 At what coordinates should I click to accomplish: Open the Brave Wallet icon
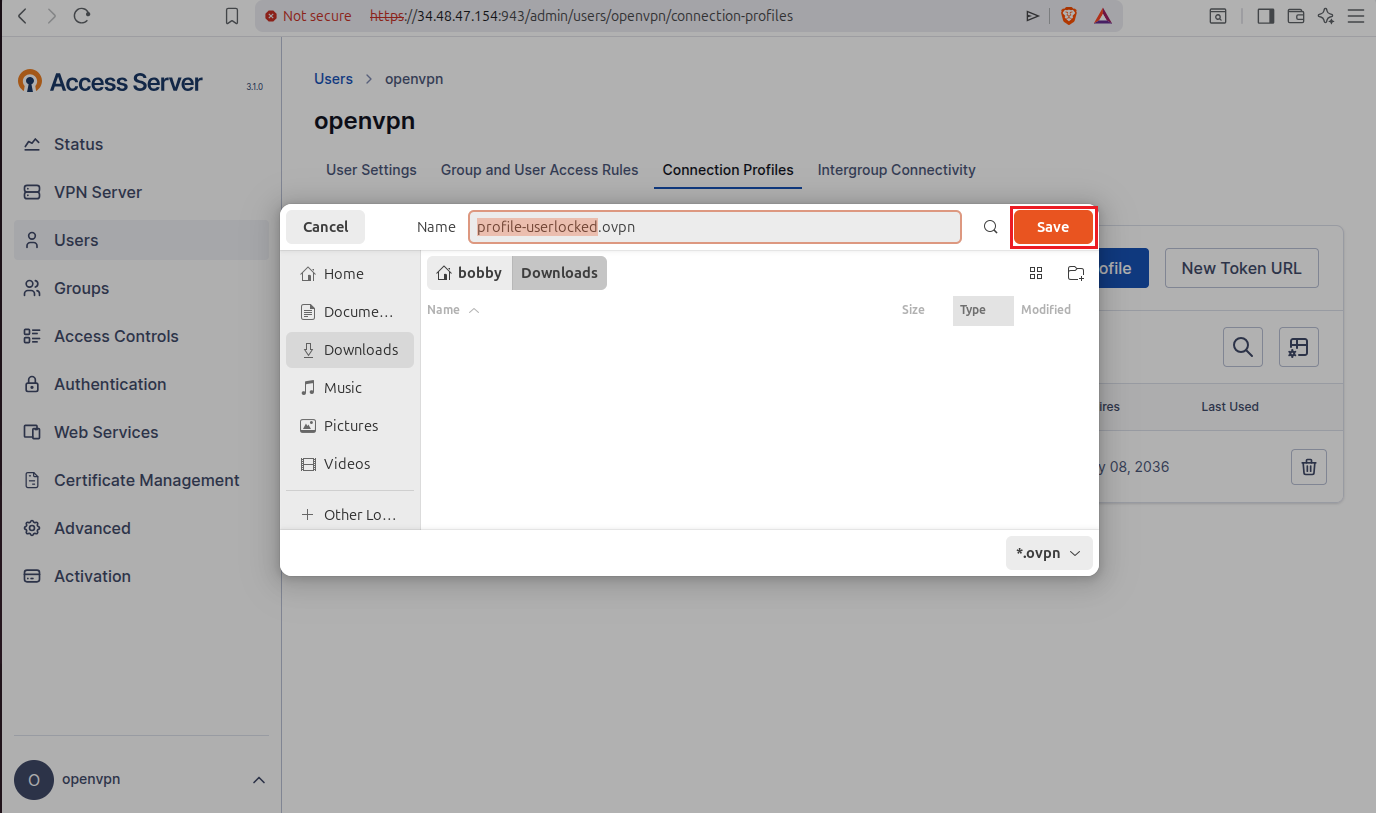click(x=1296, y=16)
